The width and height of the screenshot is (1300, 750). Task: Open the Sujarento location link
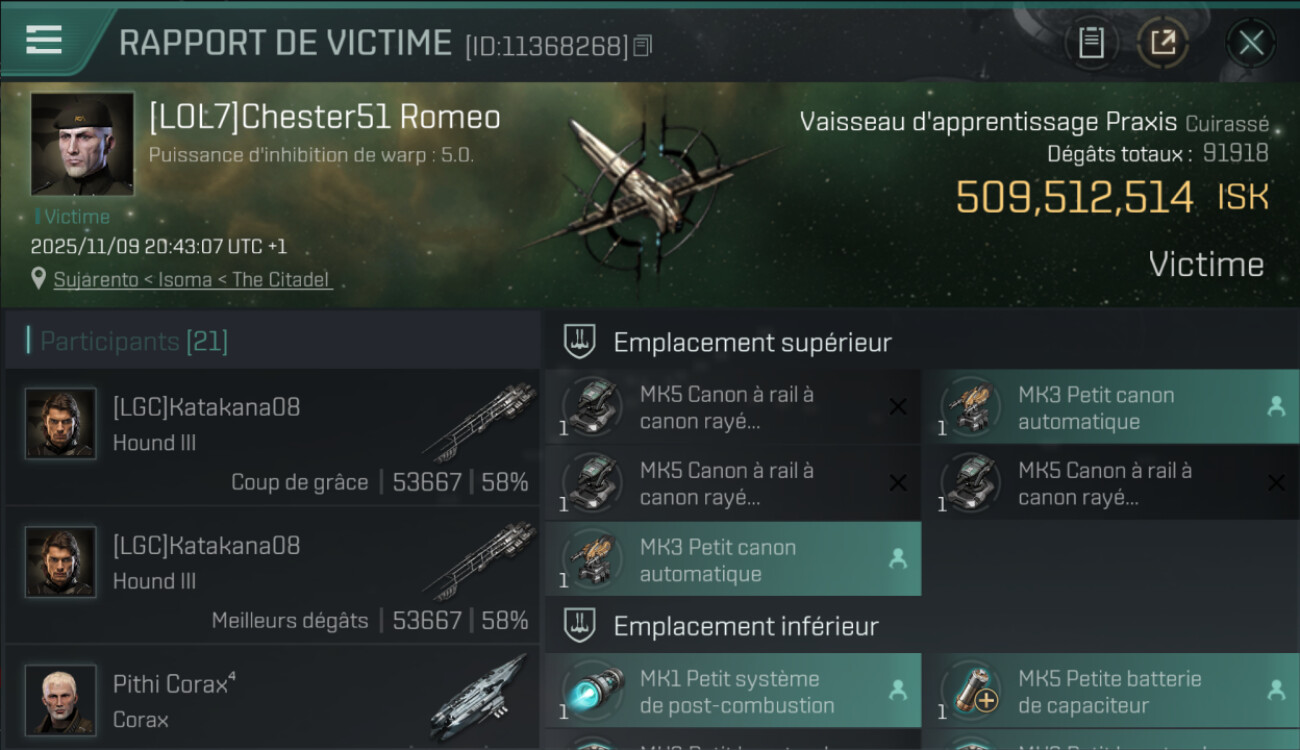pyautogui.click(x=192, y=280)
